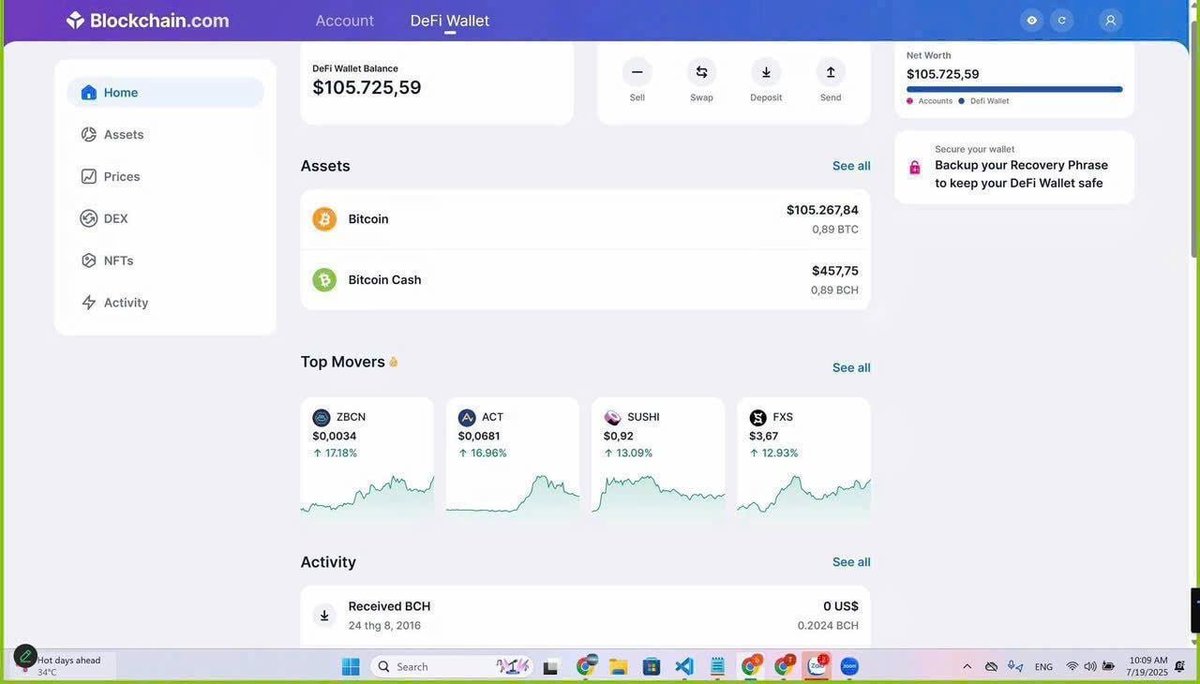1200x684 pixels.
Task: Open the ZBCN top mover card
Action: [367, 456]
